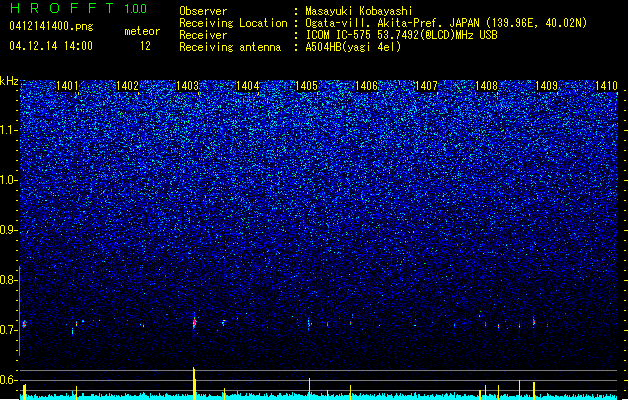Click the 0.9 kHz axis label
Viewport: 629px width, 400px height.
(9, 230)
